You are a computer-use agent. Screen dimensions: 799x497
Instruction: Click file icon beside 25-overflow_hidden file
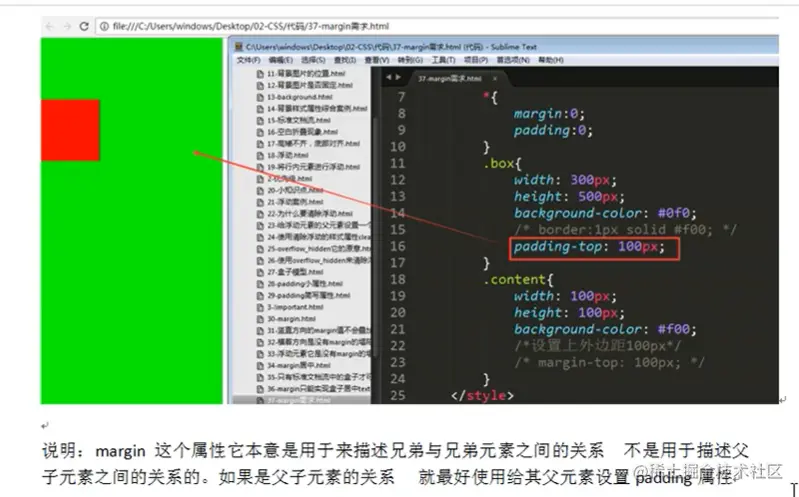[260, 249]
